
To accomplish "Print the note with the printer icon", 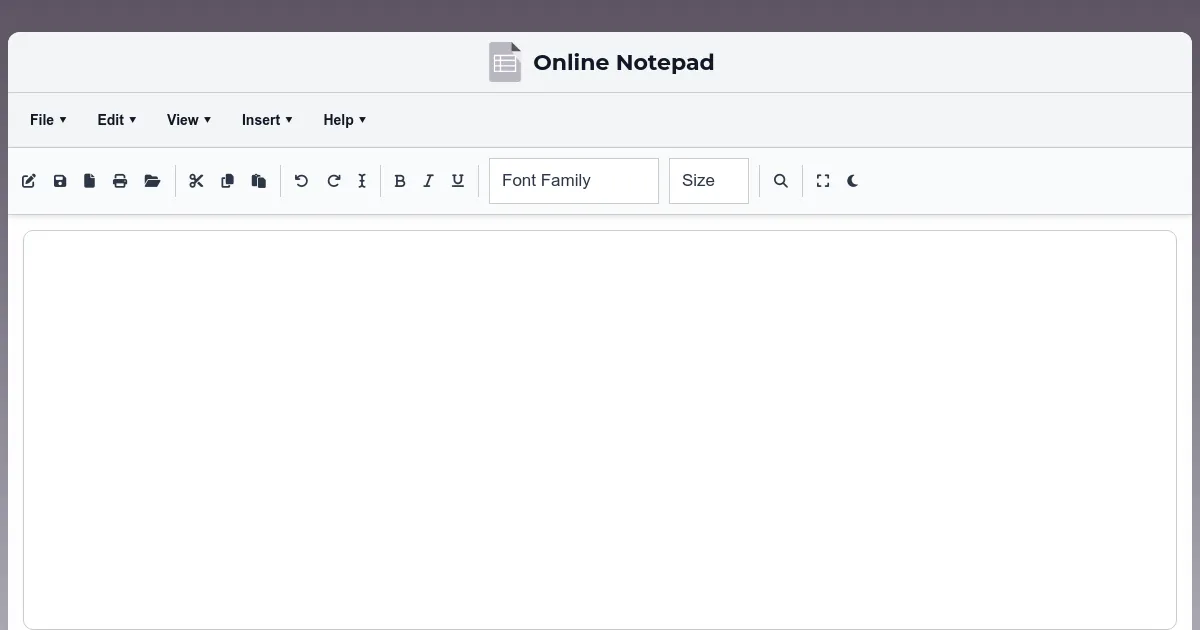I will point(120,181).
